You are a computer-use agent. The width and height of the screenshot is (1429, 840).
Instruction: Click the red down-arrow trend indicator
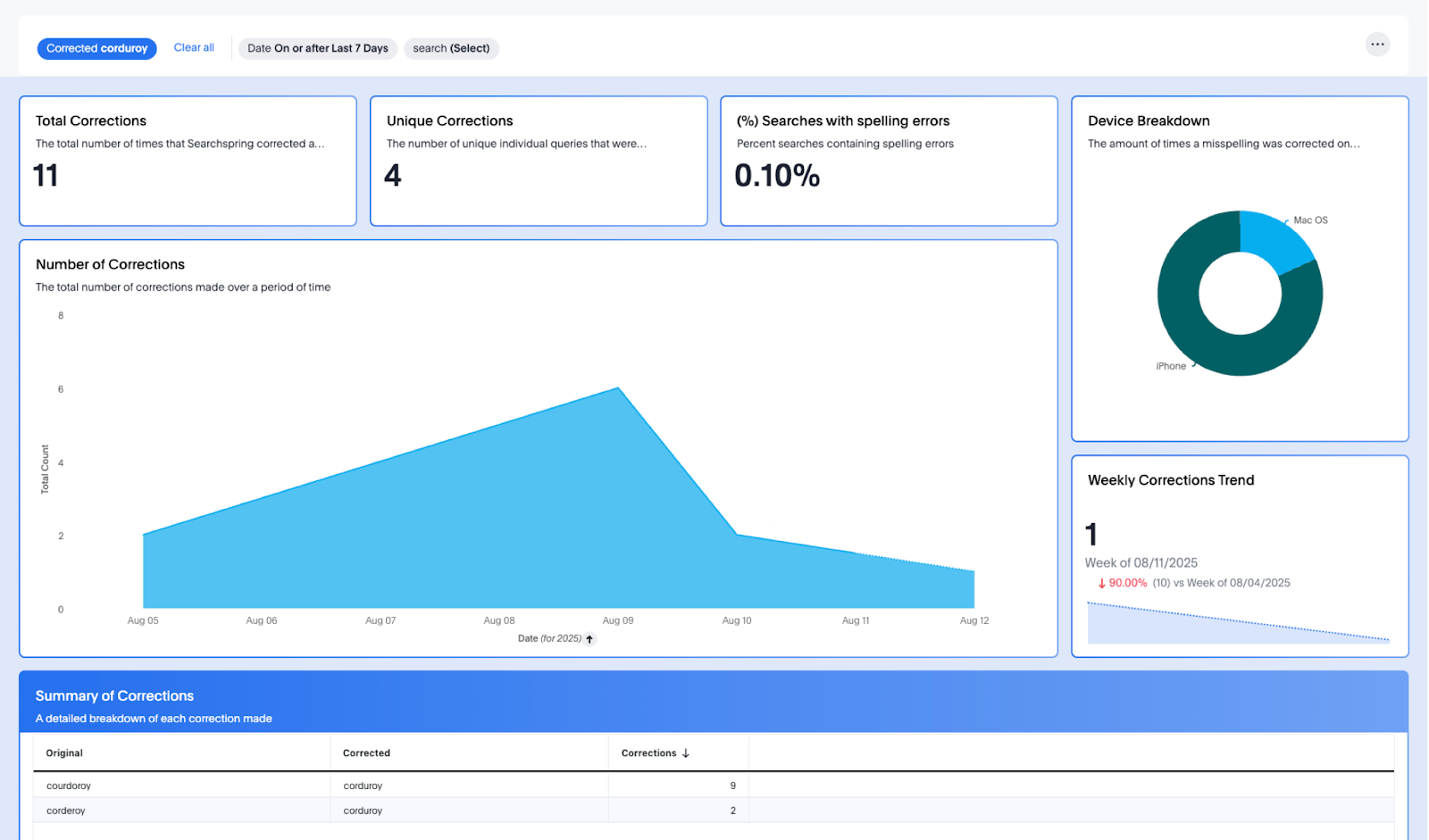point(1101,584)
